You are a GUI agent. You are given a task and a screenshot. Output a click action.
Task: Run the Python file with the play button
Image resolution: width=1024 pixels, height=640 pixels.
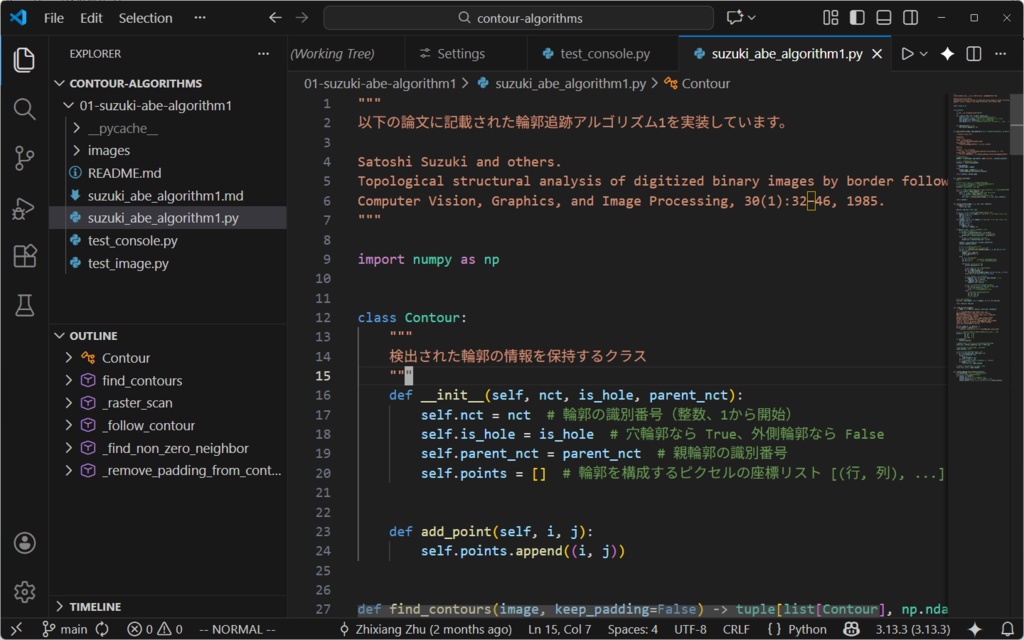[x=906, y=54]
